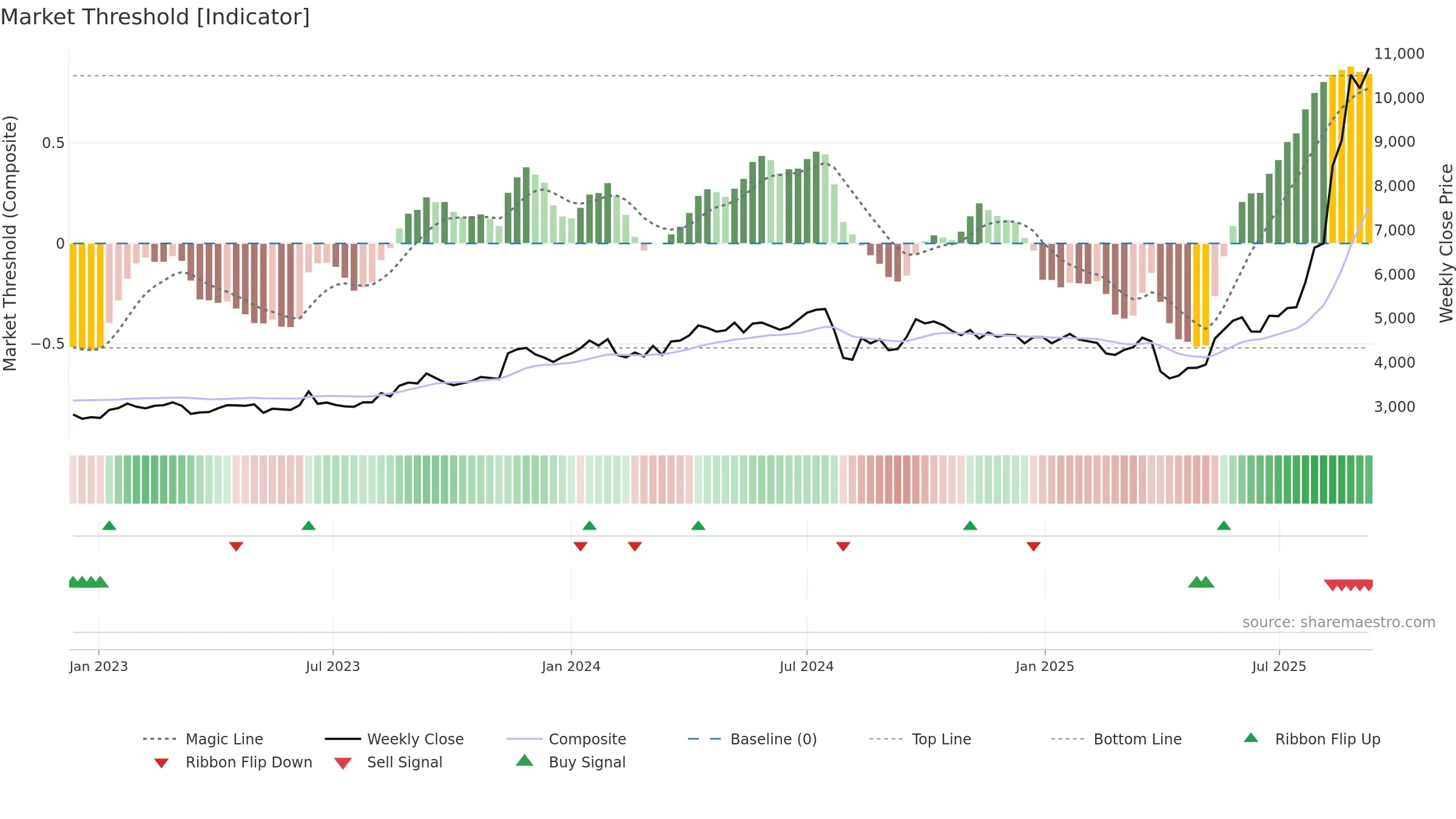Click Jul 2024 x-axis label
The height and width of the screenshot is (819, 1456).
pos(807,667)
